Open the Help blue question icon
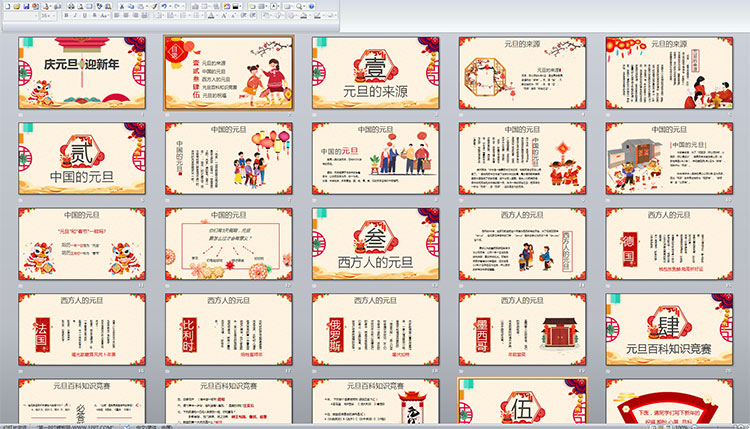Image resolution: width=750 pixels, height=429 pixels. 311,7
